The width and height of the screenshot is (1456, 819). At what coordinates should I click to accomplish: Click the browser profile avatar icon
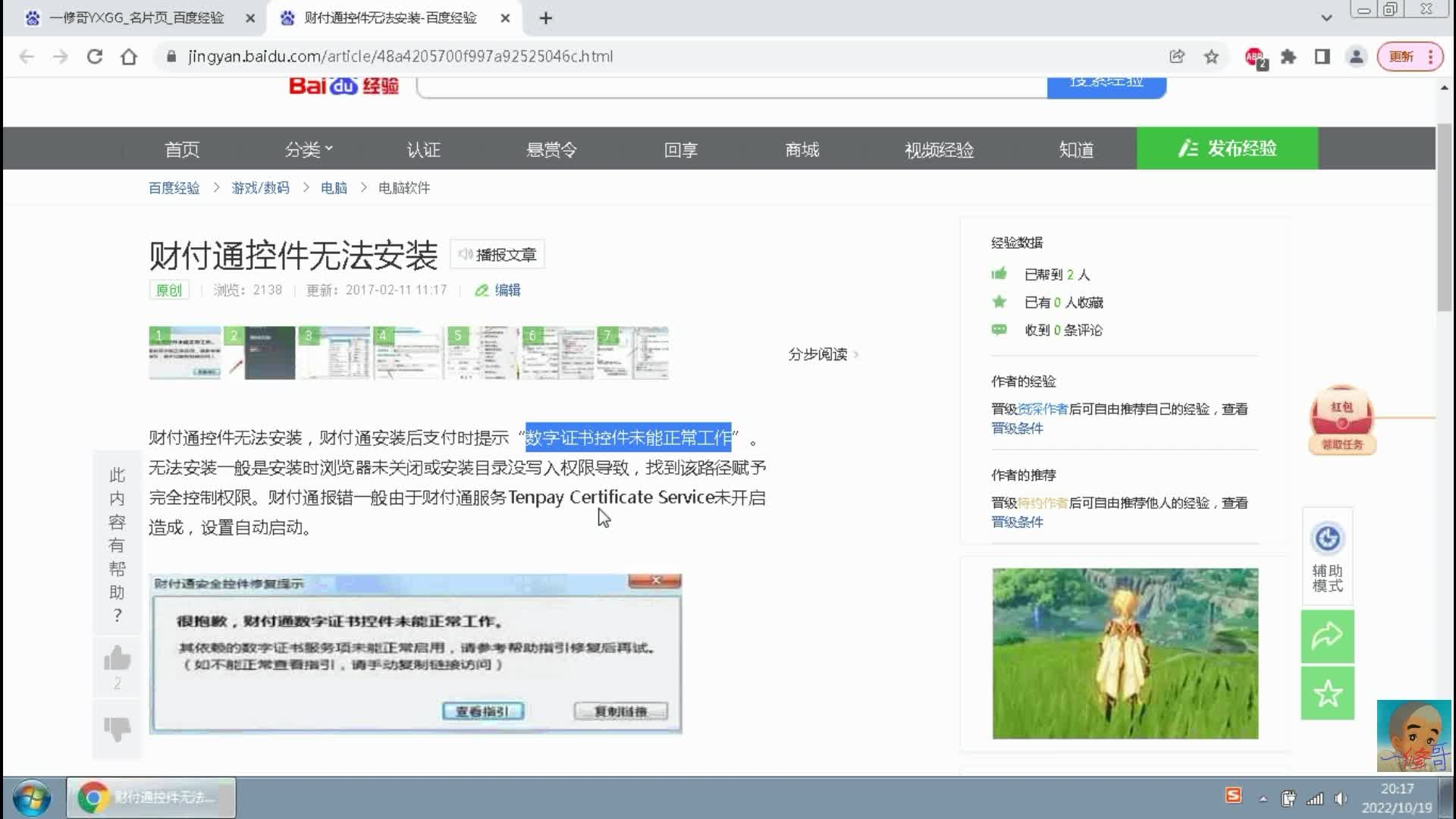pyautogui.click(x=1357, y=56)
